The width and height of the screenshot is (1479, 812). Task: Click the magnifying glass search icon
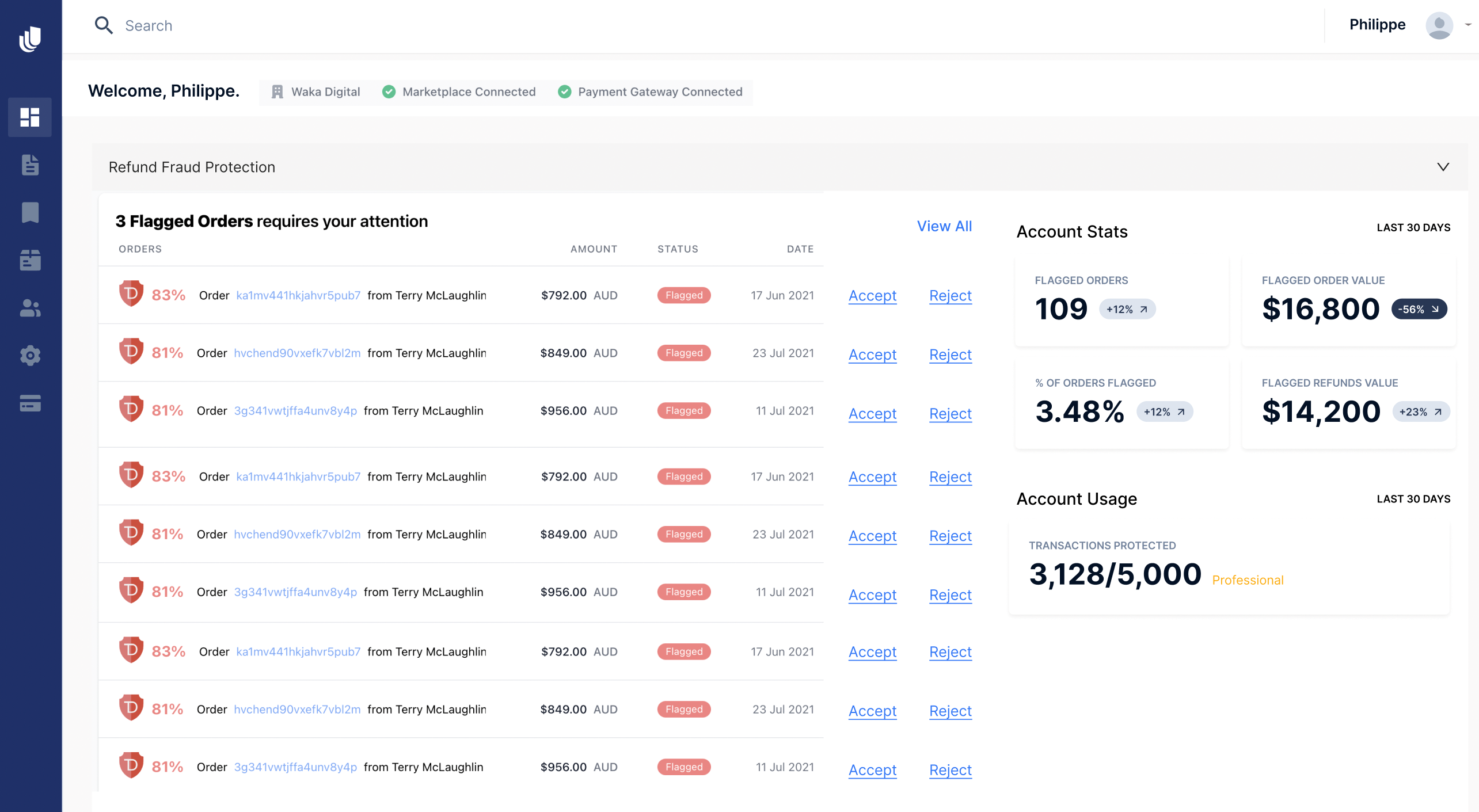click(x=104, y=25)
